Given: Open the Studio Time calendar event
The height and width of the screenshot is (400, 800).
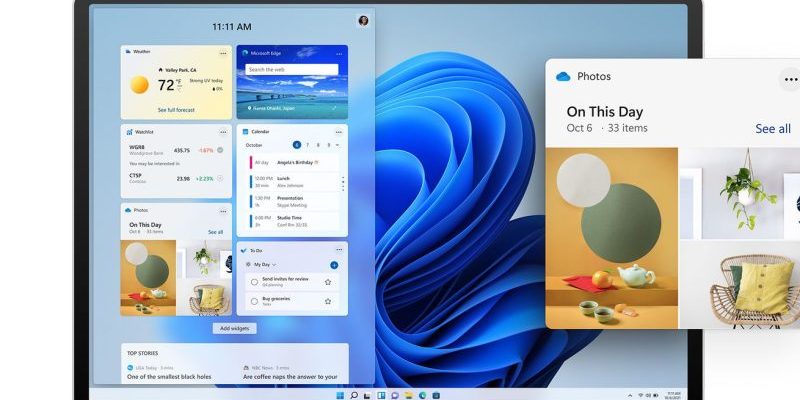Looking at the screenshot, I should pos(294,221).
